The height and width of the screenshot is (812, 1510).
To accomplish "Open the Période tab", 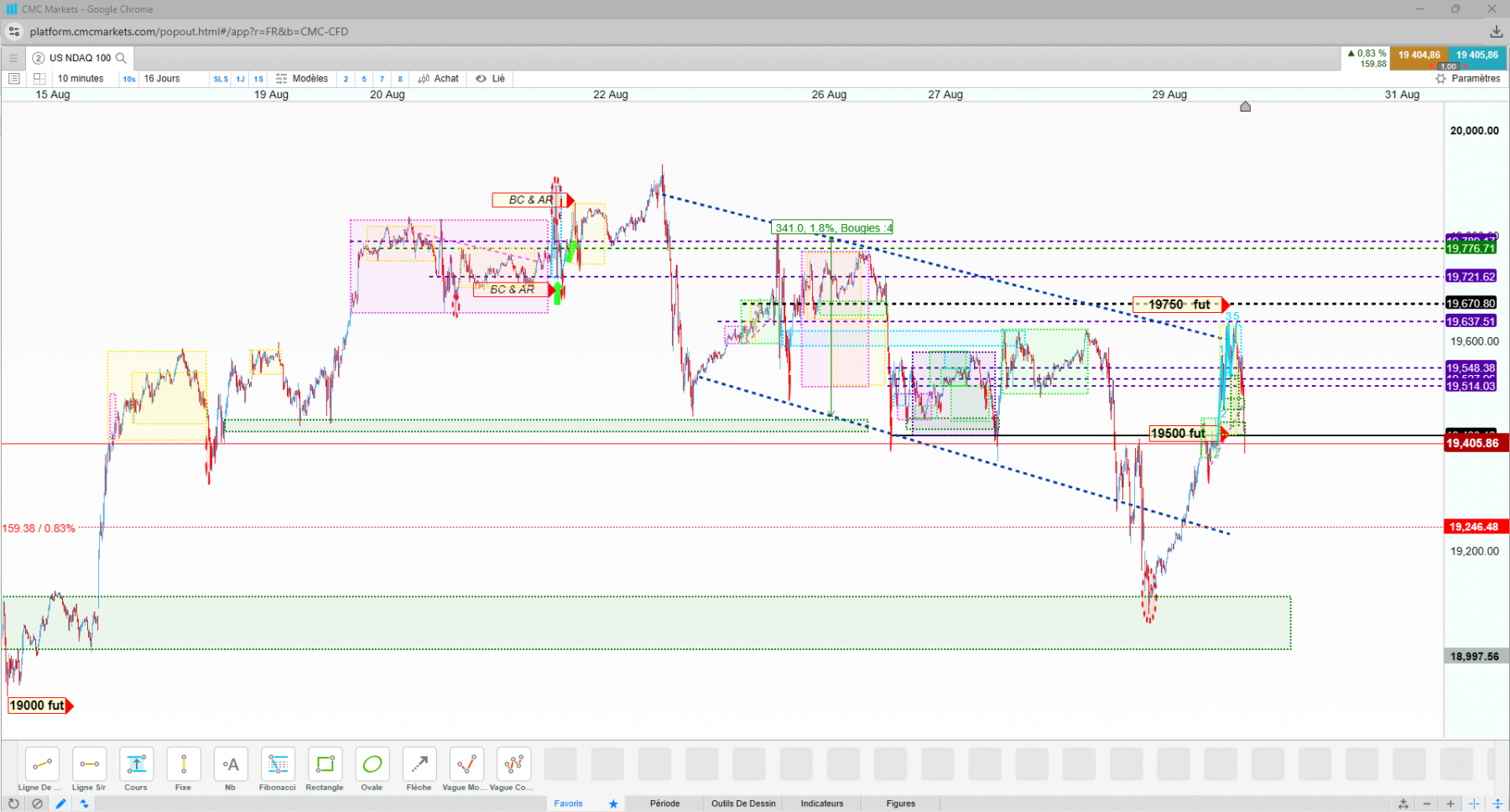I will [664, 804].
